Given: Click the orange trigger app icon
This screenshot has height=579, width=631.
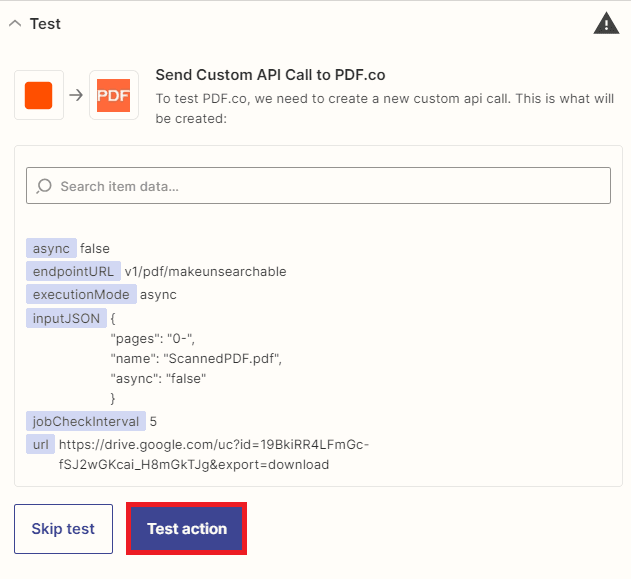Looking at the screenshot, I should [x=39, y=95].
